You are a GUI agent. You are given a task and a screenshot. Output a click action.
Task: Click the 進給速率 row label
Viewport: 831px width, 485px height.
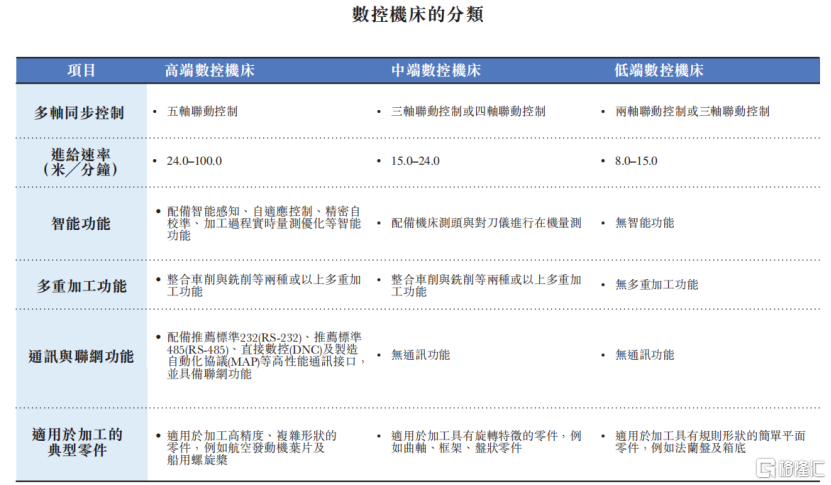pyautogui.click(x=80, y=161)
